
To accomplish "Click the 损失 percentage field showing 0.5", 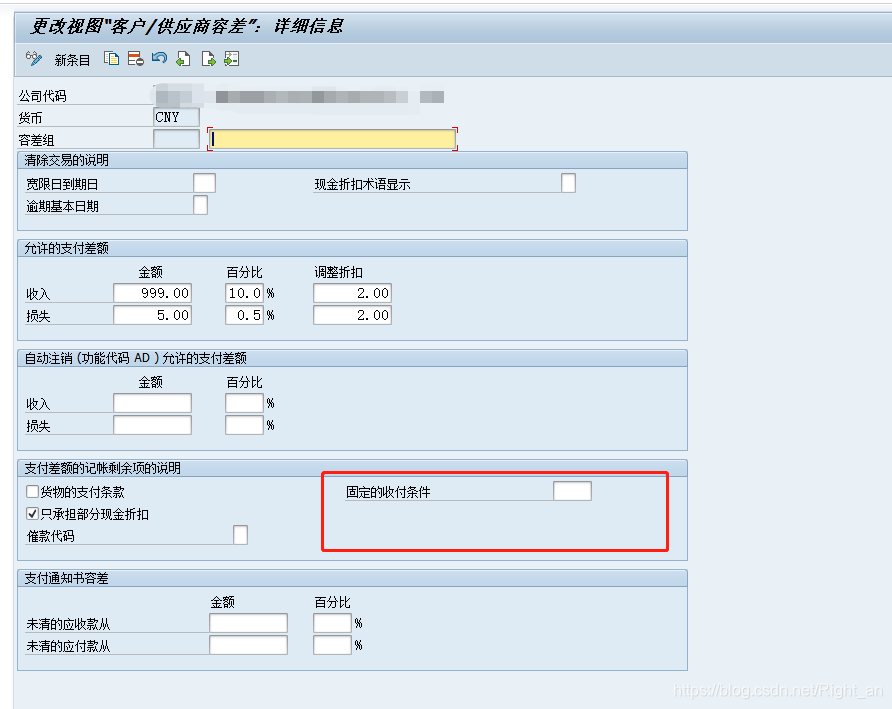I will click(245, 315).
